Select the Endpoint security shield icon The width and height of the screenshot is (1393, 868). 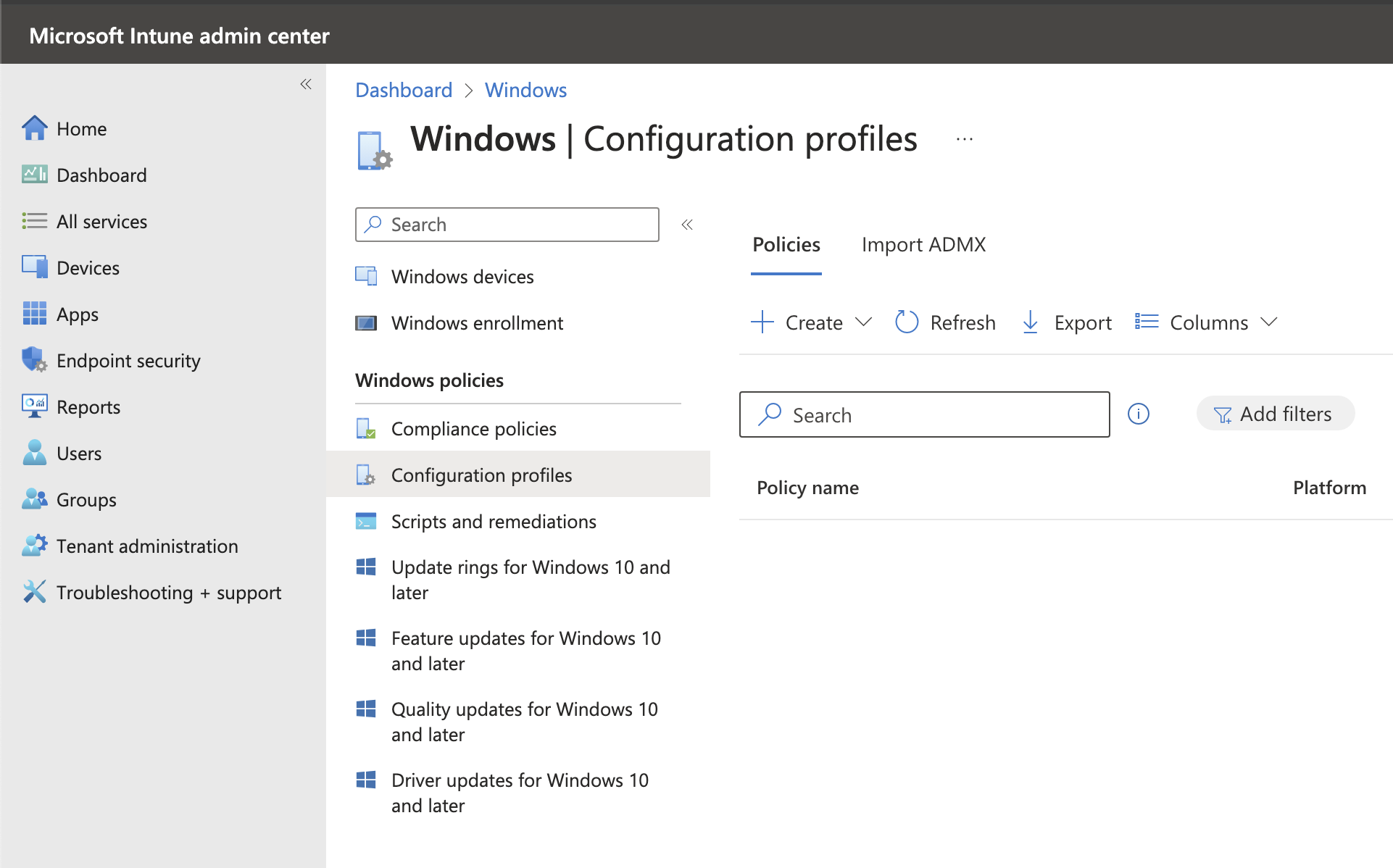[x=34, y=359]
